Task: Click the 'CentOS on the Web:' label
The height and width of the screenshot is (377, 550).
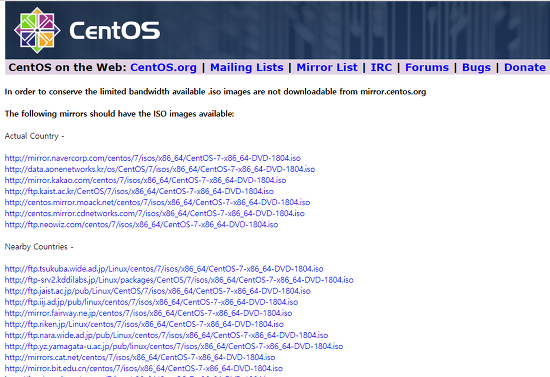Action: point(67,67)
